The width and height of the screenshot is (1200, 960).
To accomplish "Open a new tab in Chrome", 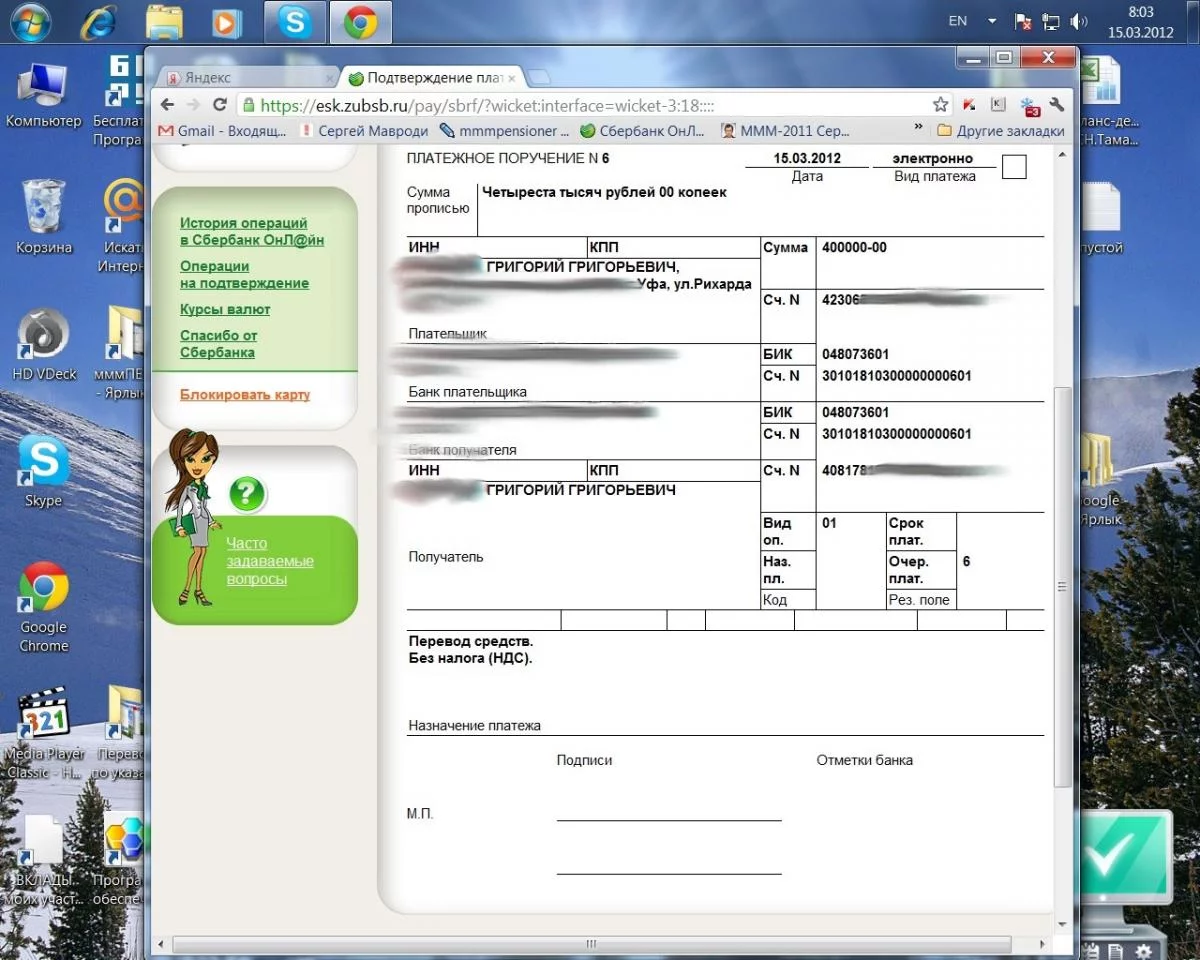I will [x=539, y=77].
